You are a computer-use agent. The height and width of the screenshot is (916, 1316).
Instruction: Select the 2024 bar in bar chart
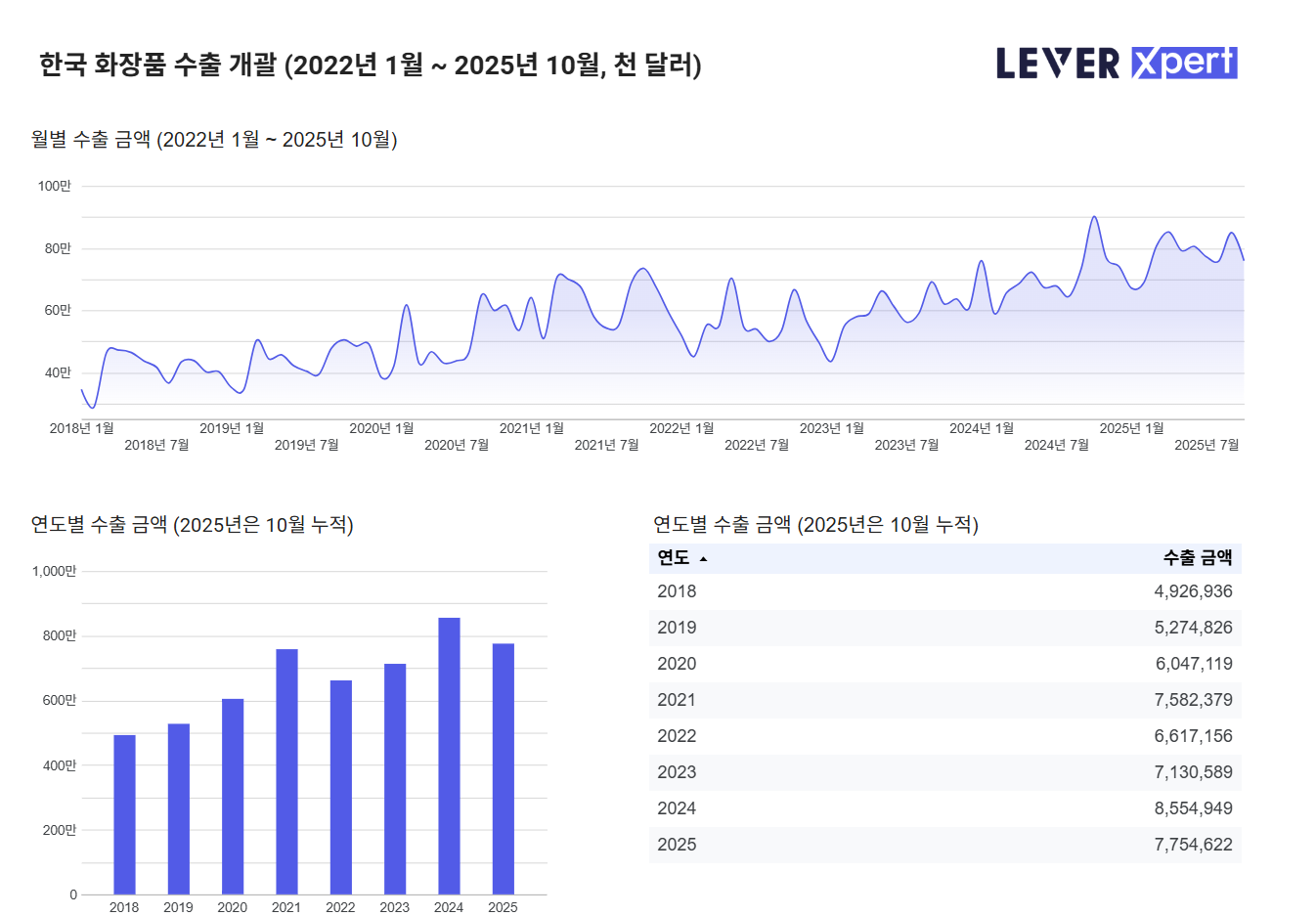449,756
